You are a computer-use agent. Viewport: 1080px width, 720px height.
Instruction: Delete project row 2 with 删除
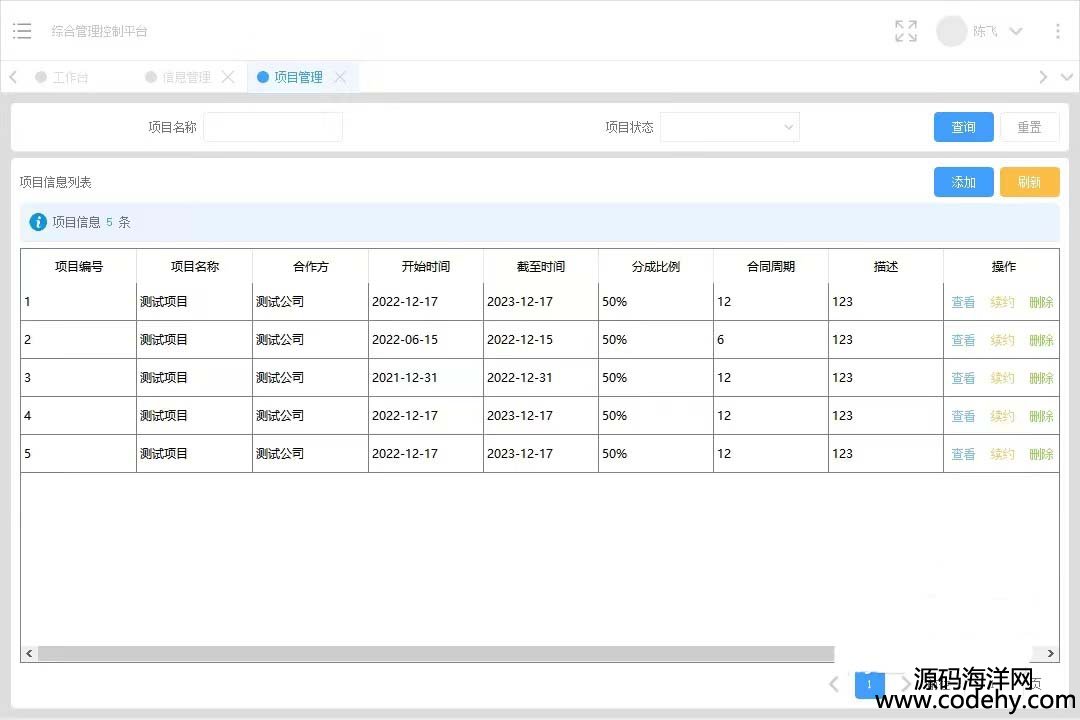(x=1041, y=340)
